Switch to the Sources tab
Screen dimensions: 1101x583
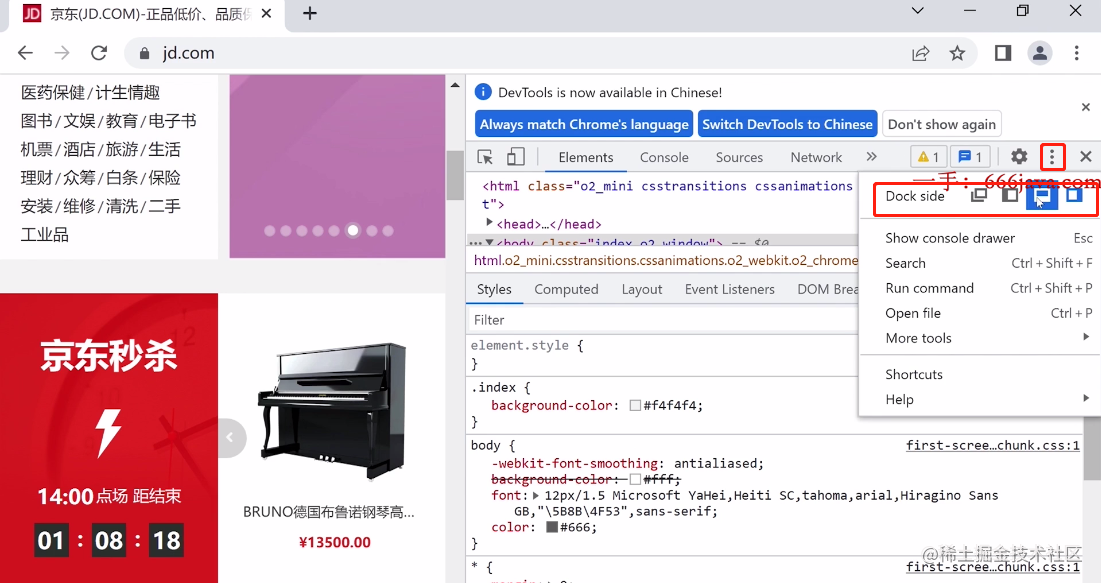(x=739, y=157)
